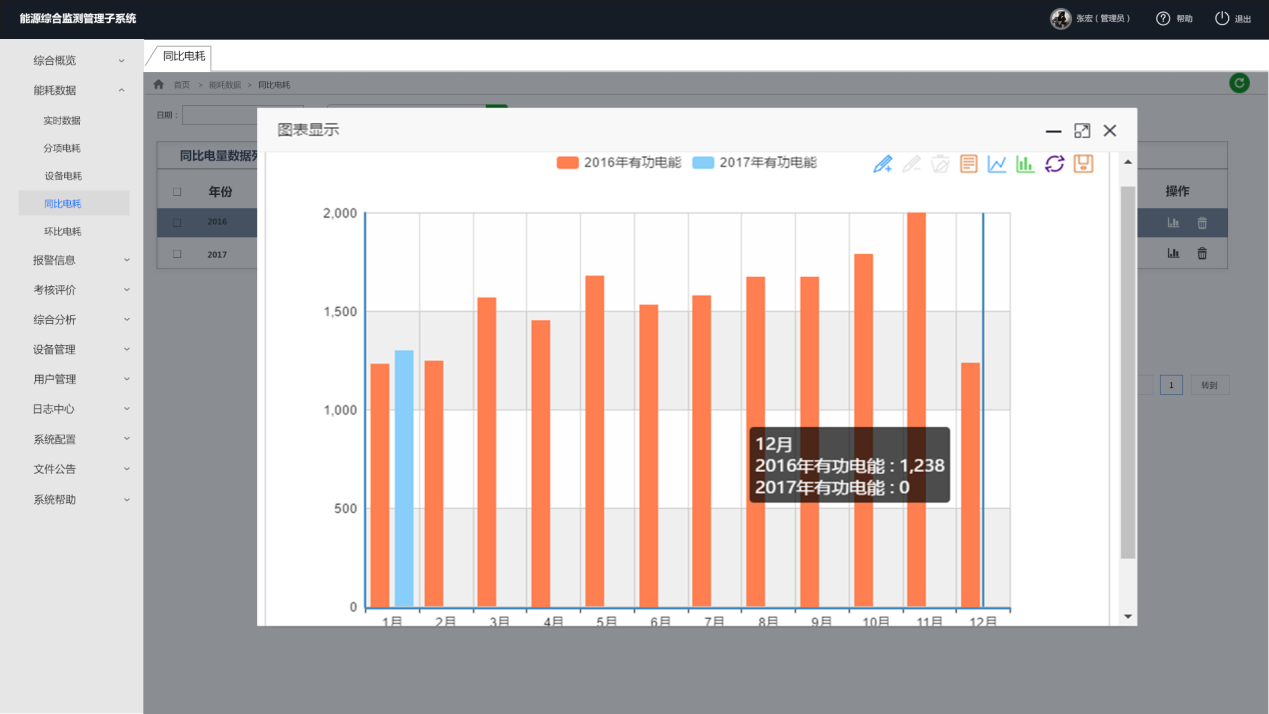Toggle the select-all header checkbox
Screen dimensions: 1269x714
(x=177, y=192)
